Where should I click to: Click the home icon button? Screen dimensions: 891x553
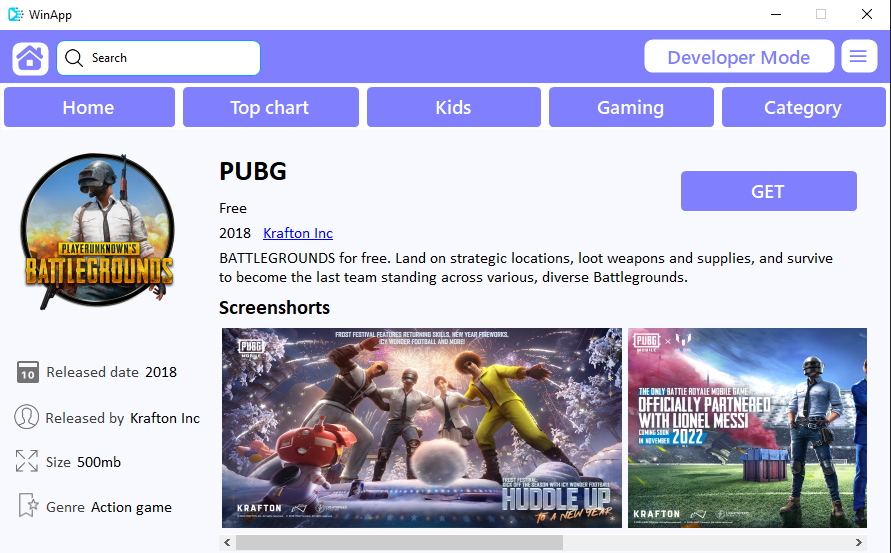(30, 58)
